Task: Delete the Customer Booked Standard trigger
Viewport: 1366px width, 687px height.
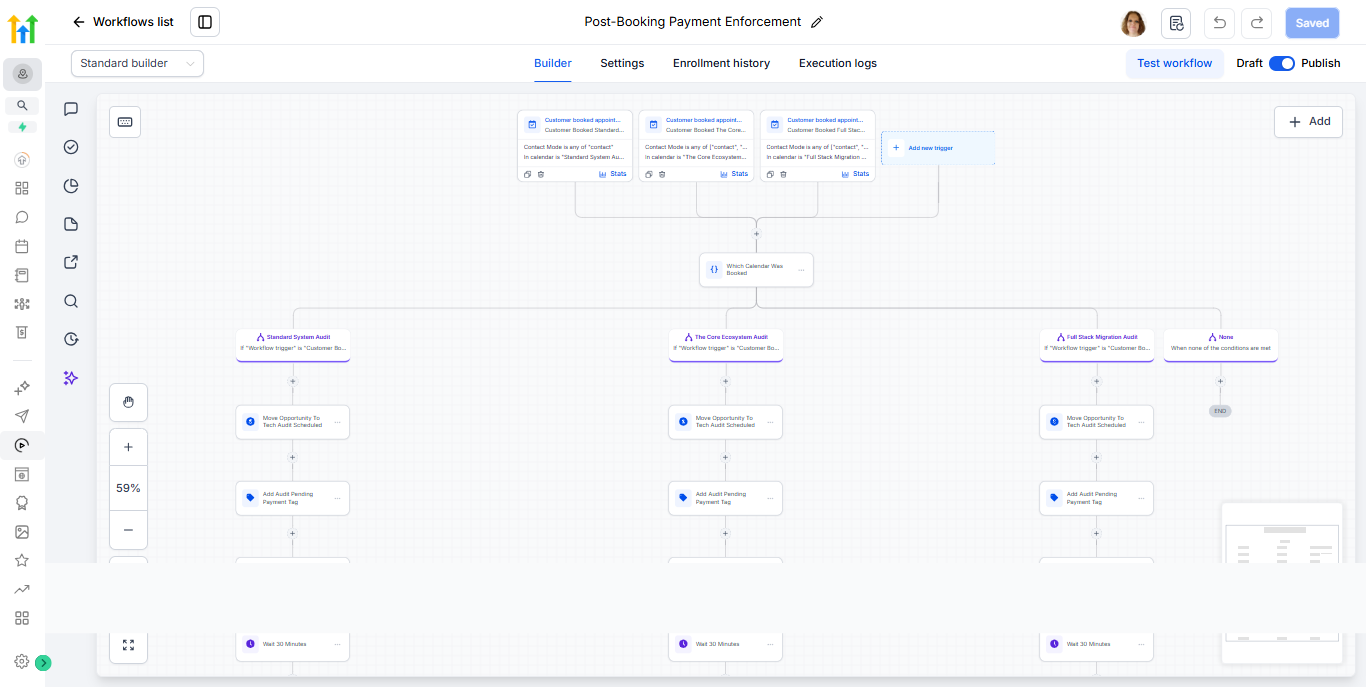Action: (541, 174)
